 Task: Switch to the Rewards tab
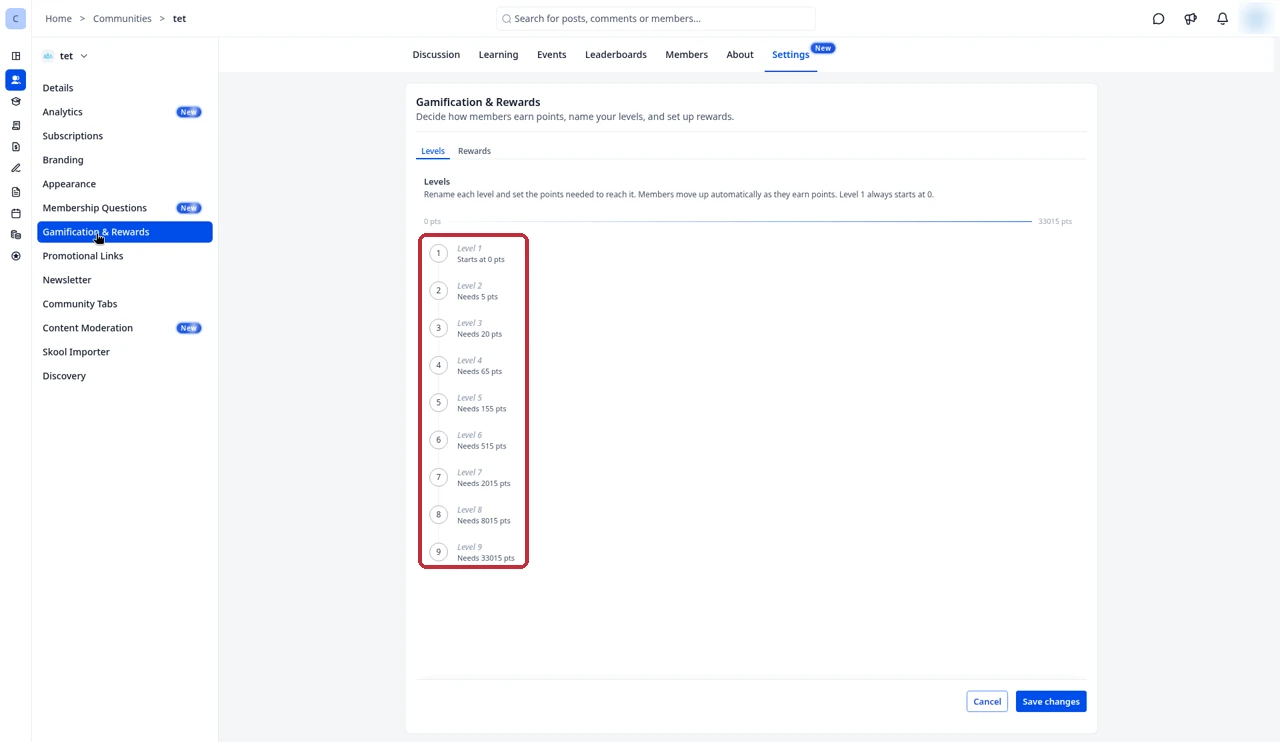(474, 151)
